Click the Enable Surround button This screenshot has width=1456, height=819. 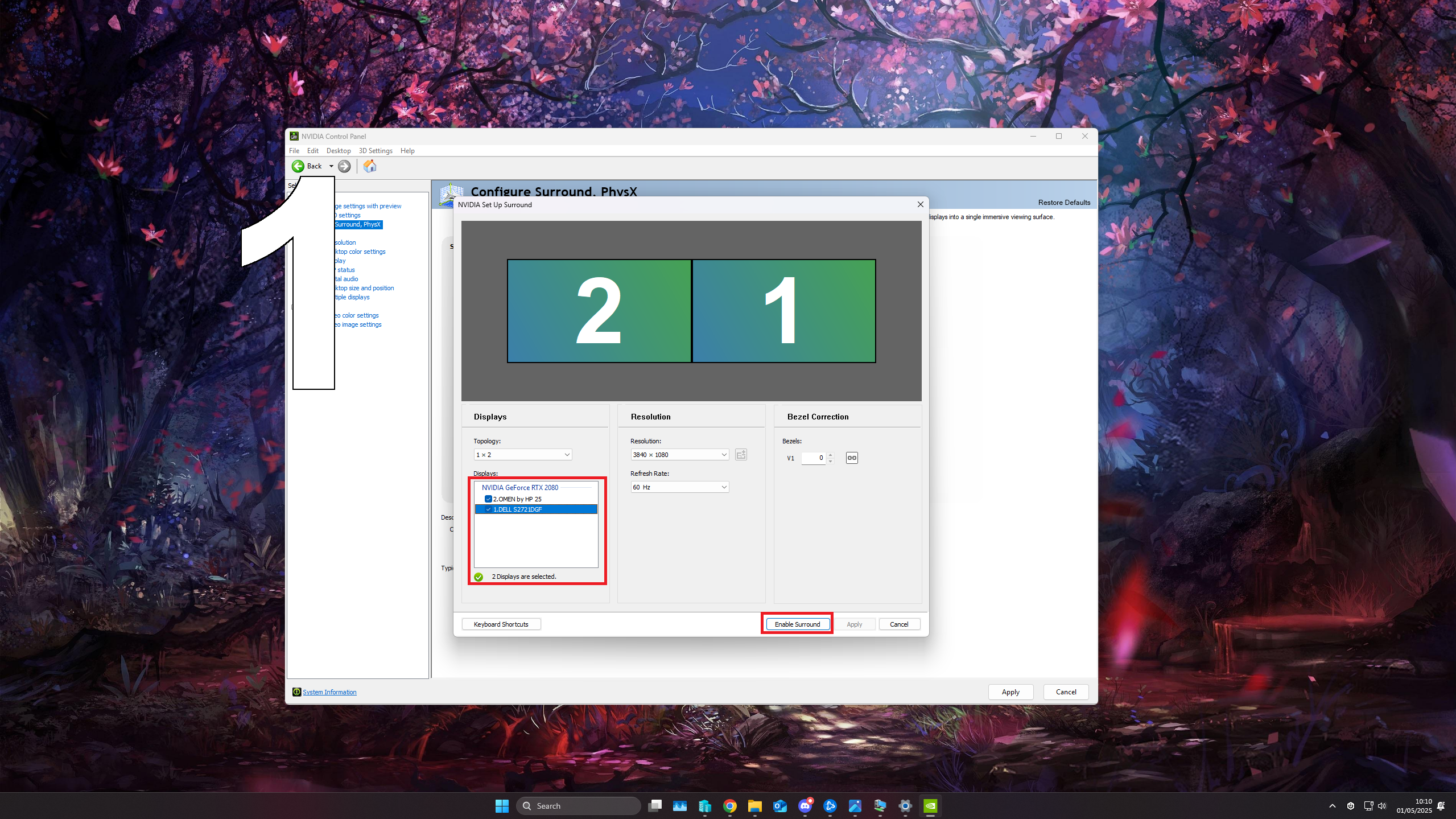click(x=797, y=624)
